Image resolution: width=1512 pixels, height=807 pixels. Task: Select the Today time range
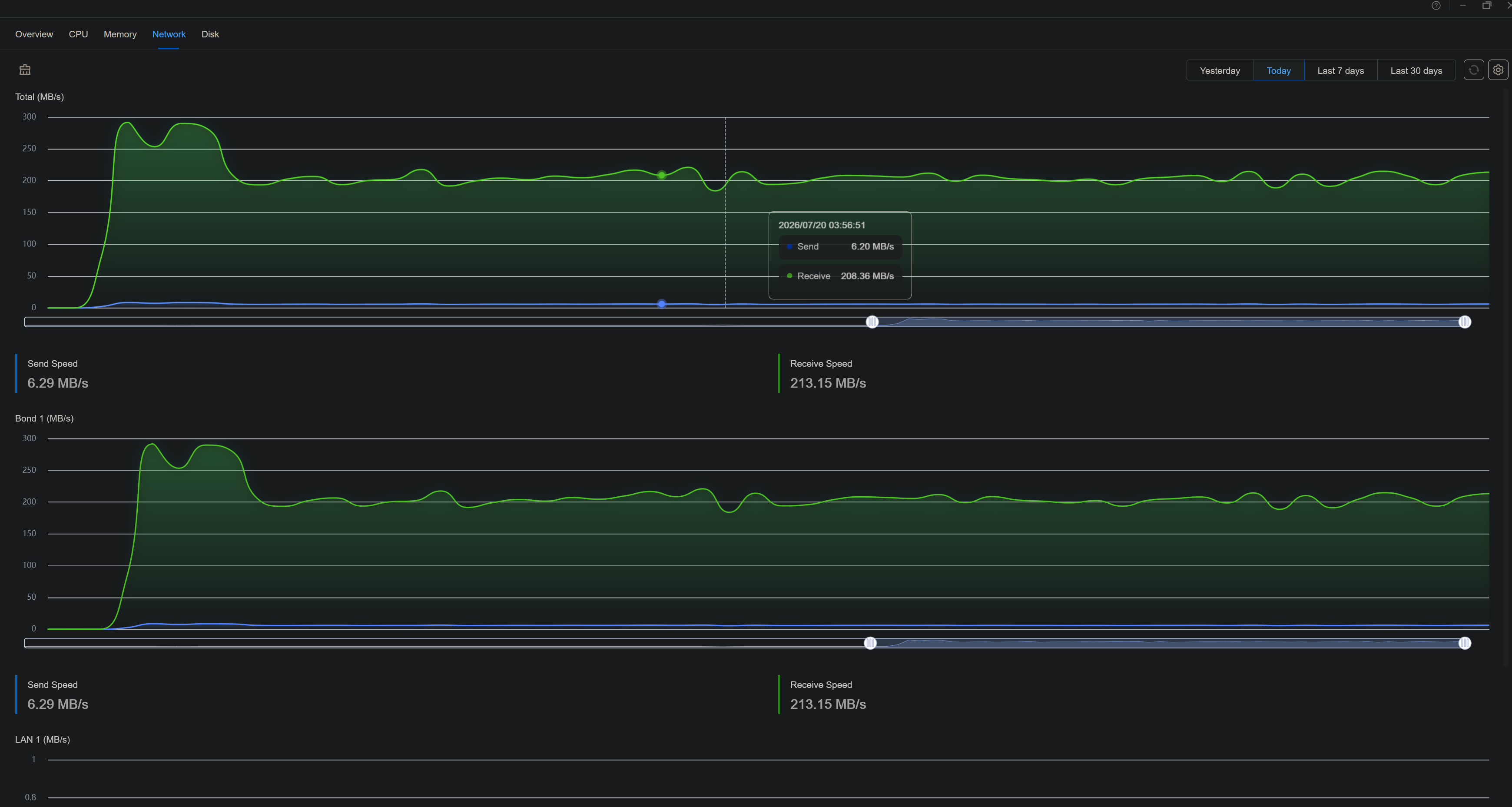1278,70
